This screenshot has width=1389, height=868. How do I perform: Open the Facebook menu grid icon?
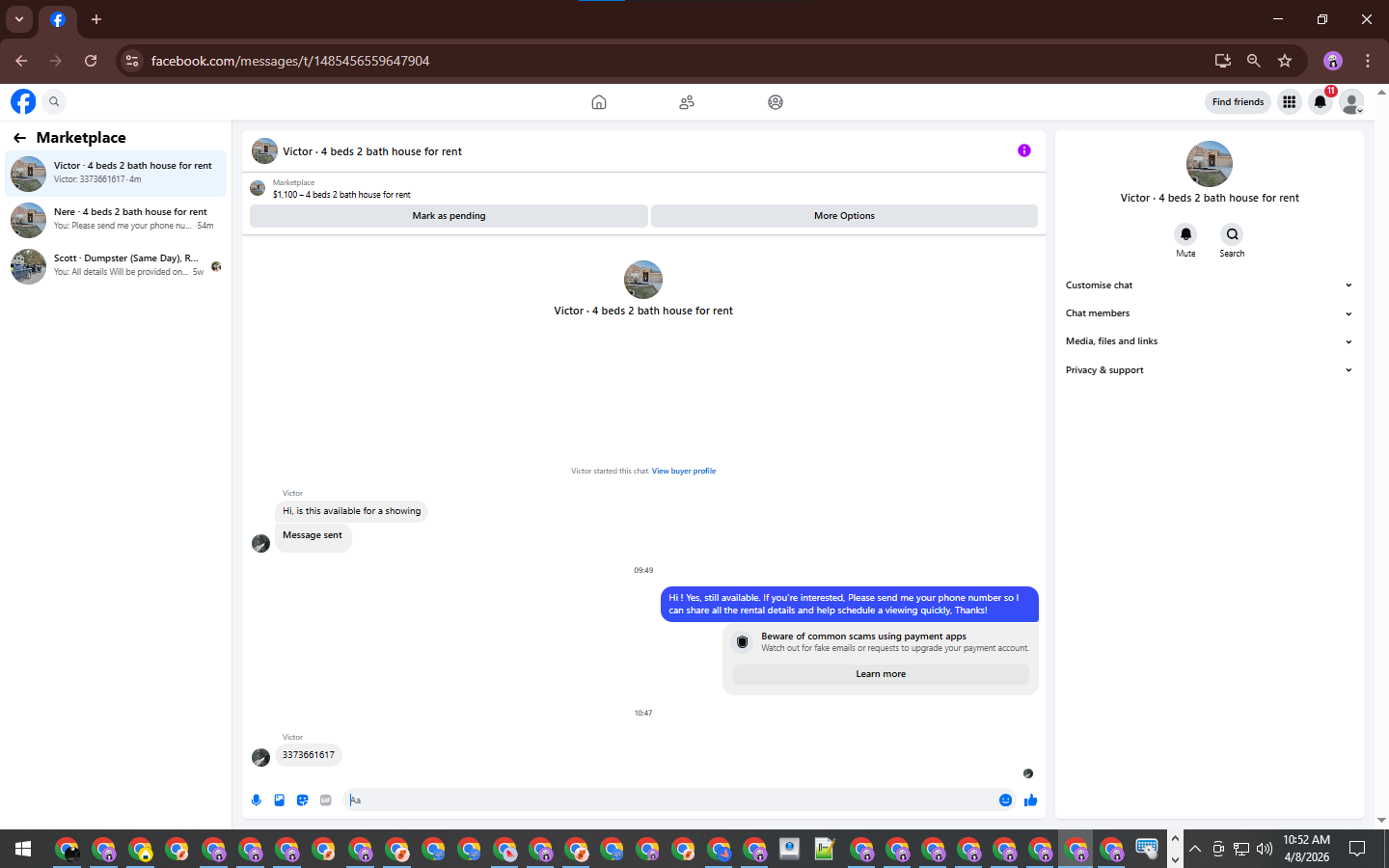click(1289, 101)
